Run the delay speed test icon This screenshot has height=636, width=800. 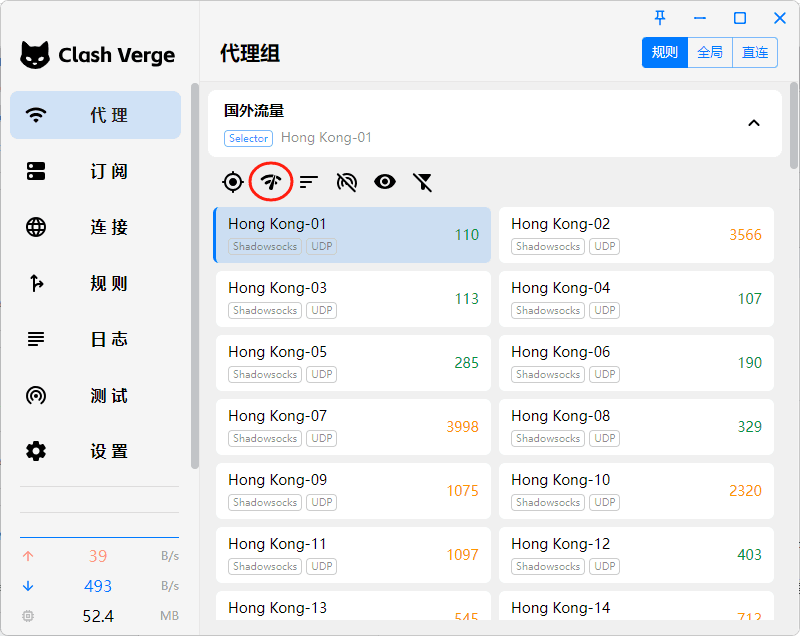pos(271,181)
